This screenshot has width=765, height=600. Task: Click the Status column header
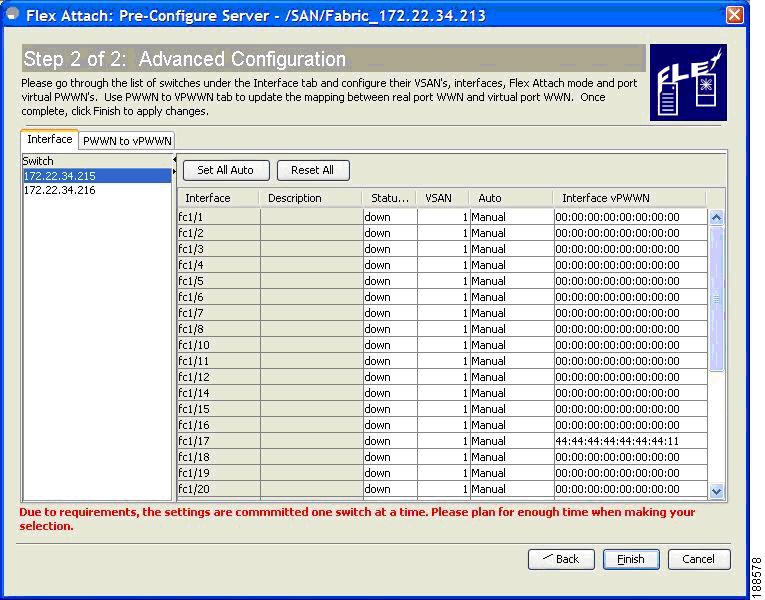pyautogui.click(x=389, y=198)
